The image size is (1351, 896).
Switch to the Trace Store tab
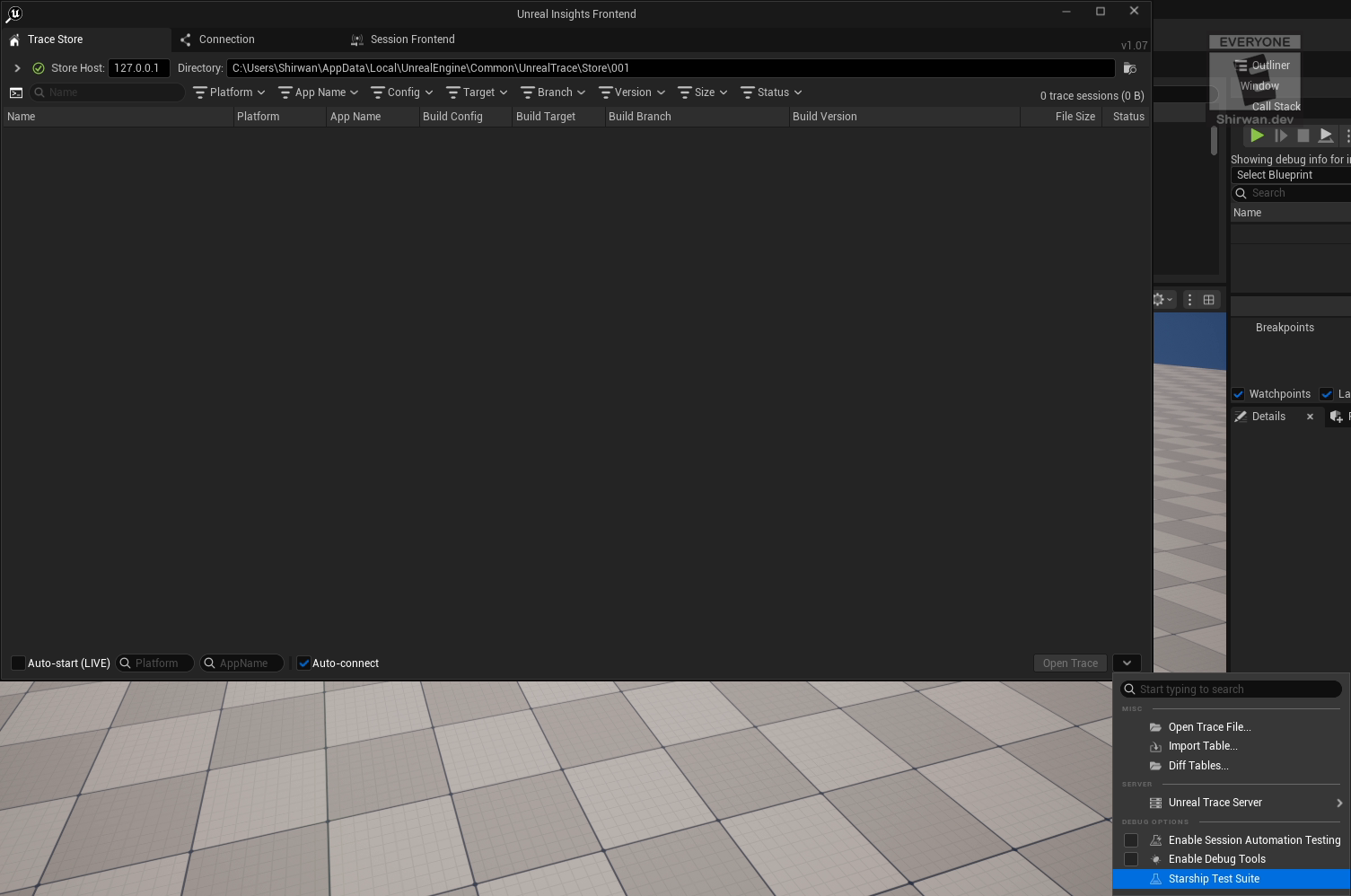pos(86,40)
